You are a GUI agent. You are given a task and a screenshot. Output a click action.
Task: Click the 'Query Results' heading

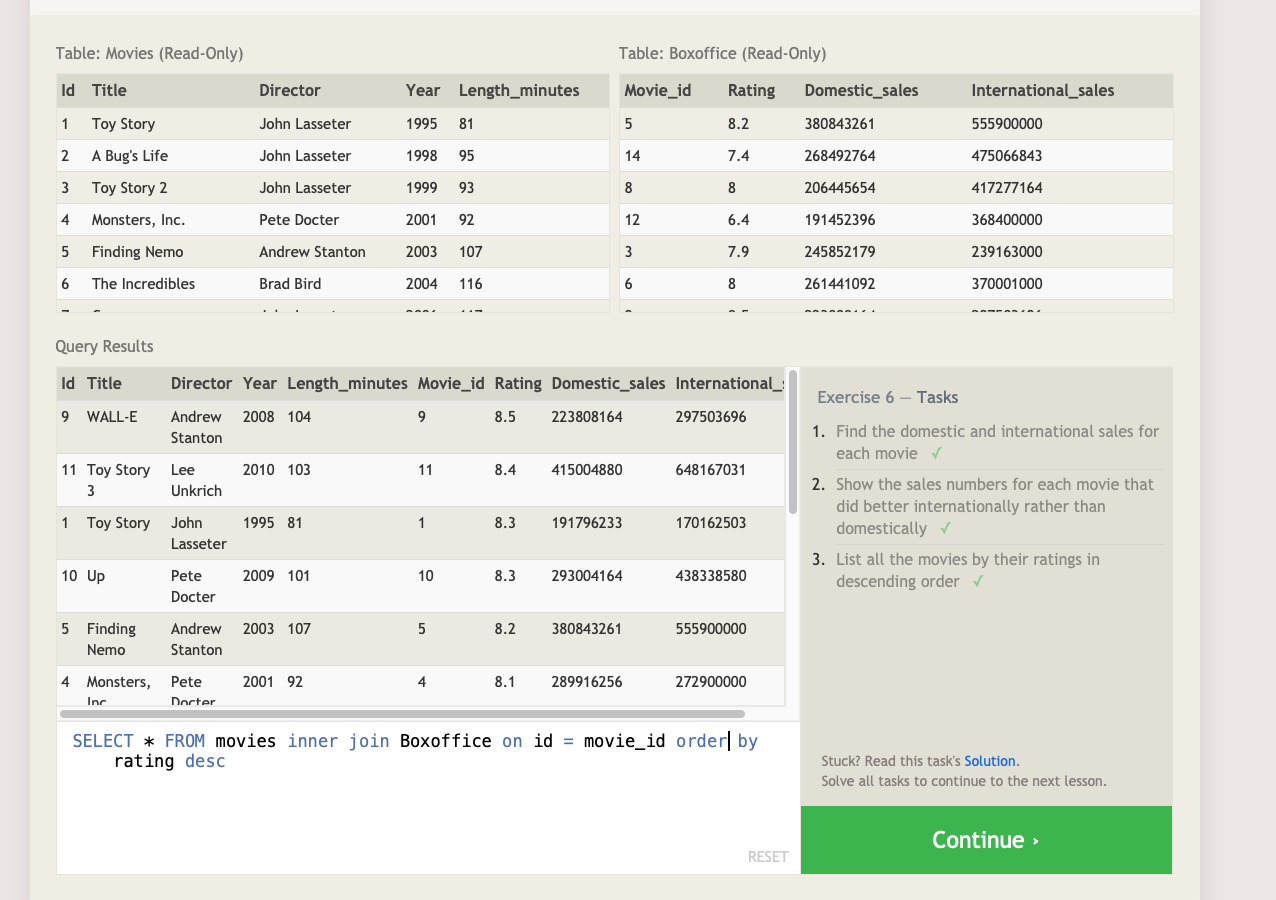105,346
